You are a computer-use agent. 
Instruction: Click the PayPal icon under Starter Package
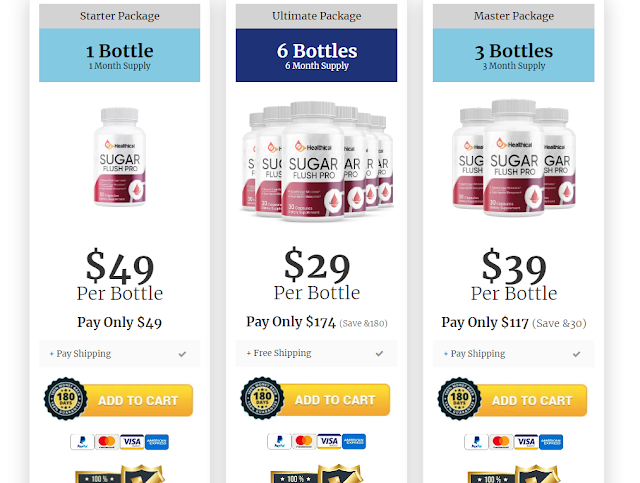click(x=82, y=442)
